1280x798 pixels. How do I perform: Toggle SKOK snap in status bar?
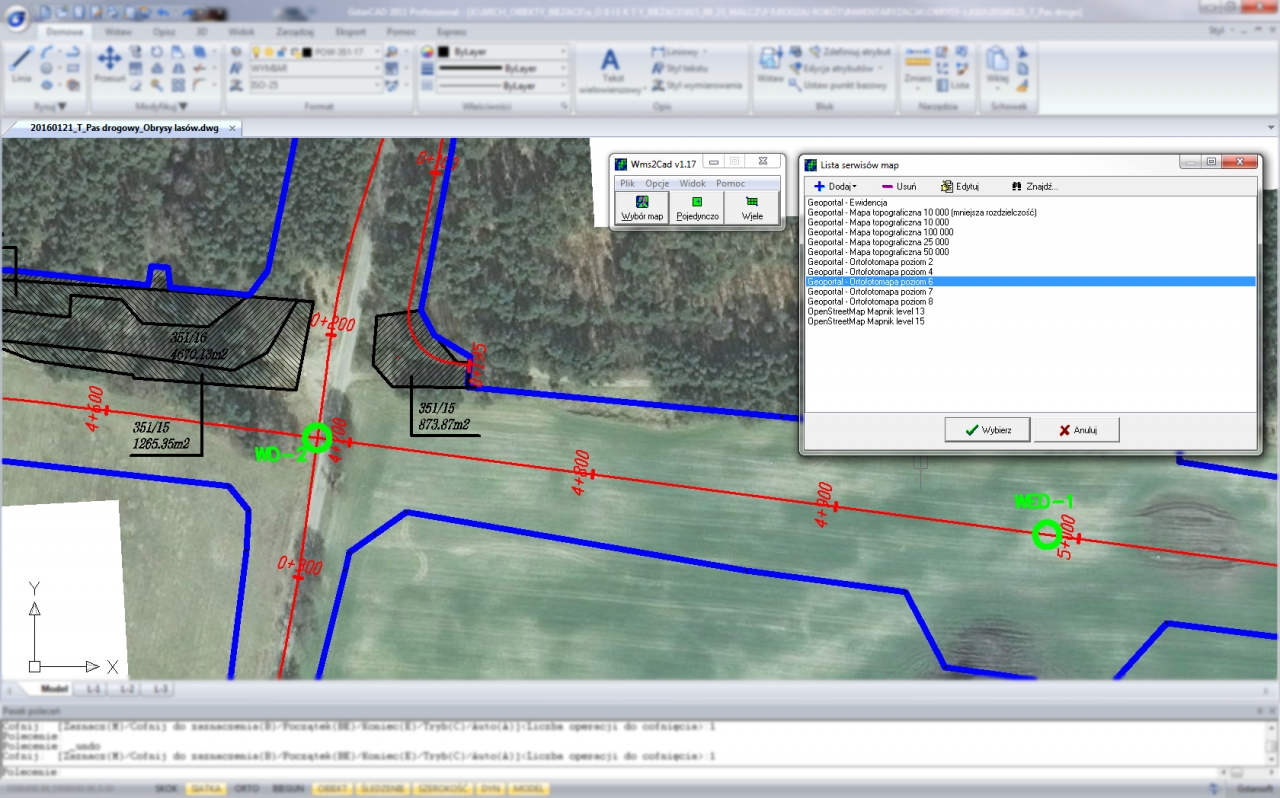coord(167,789)
